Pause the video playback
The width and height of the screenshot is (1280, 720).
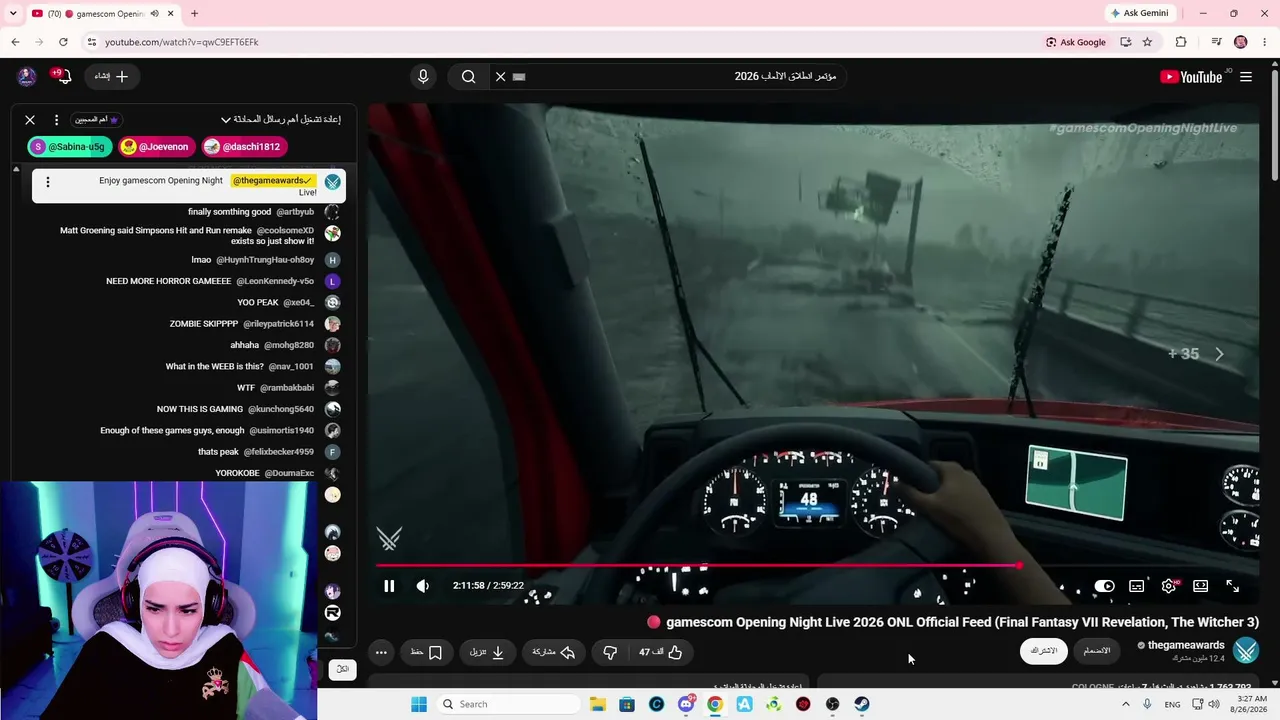(389, 586)
